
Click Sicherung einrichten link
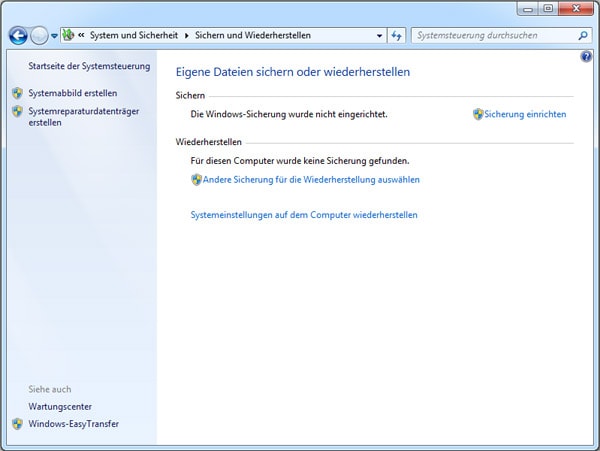[525, 114]
